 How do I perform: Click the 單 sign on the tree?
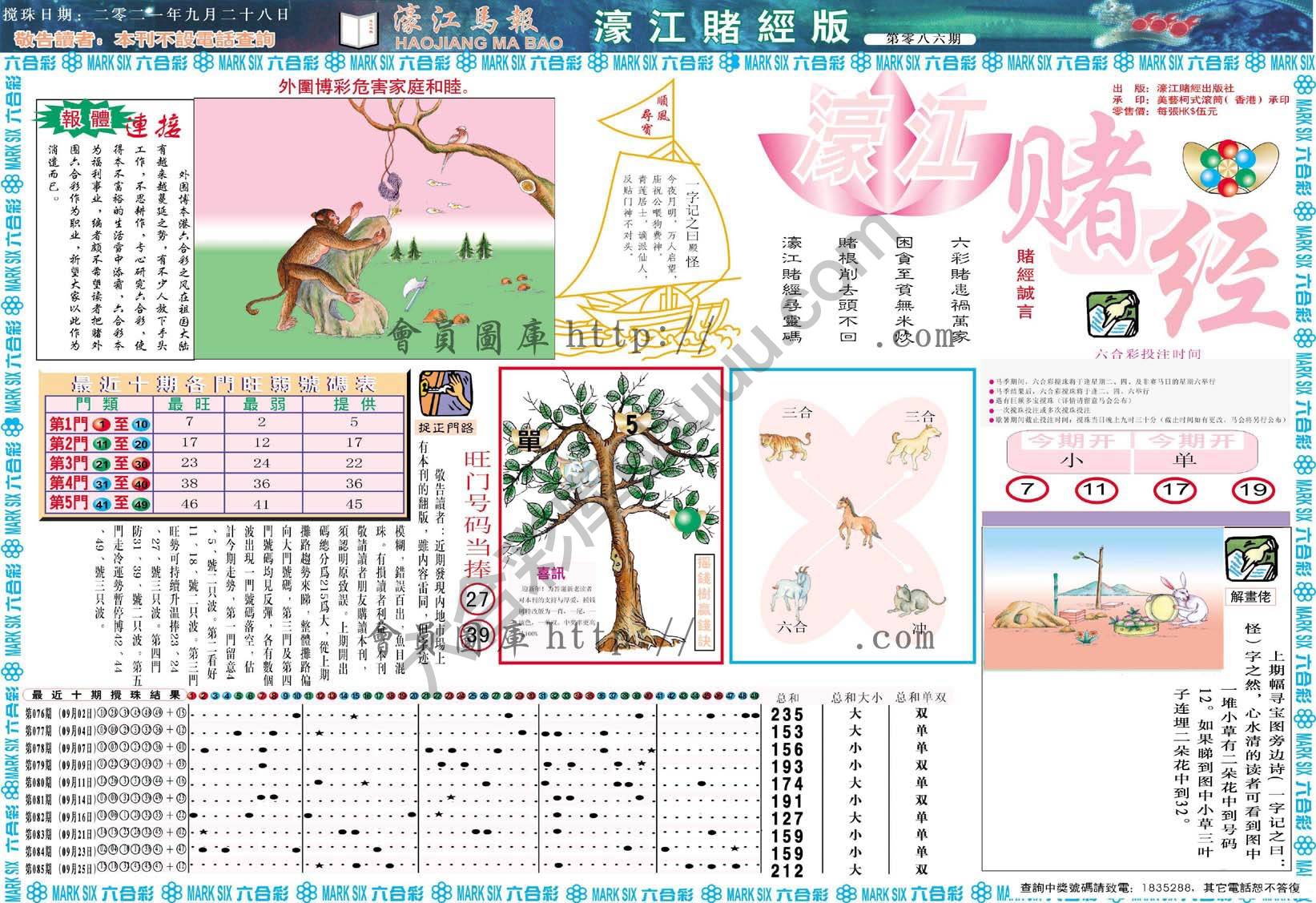pyautogui.click(x=529, y=439)
